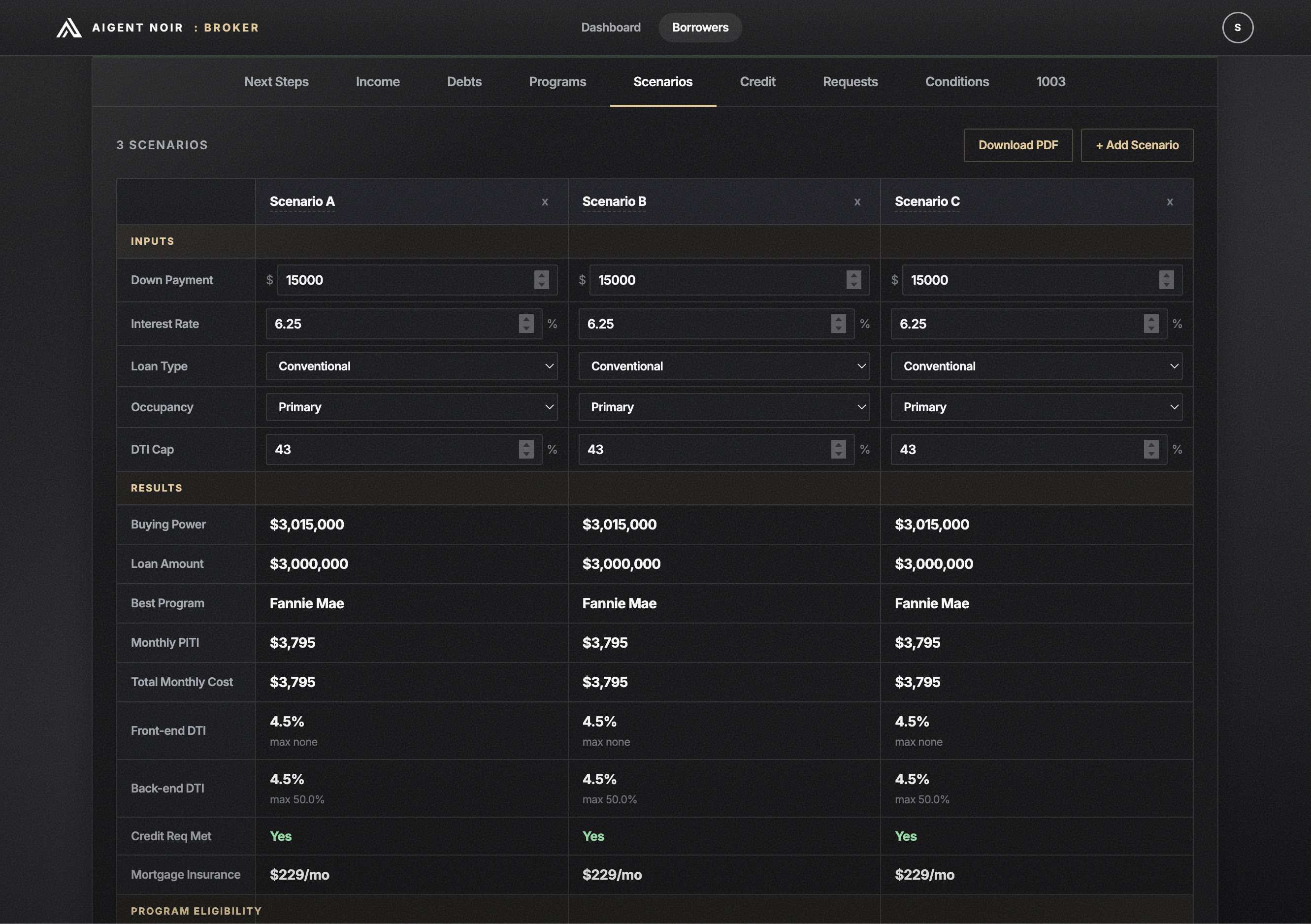Remove Scenario A using its x icon
The height and width of the screenshot is (924, 1311).
[545, 201]
